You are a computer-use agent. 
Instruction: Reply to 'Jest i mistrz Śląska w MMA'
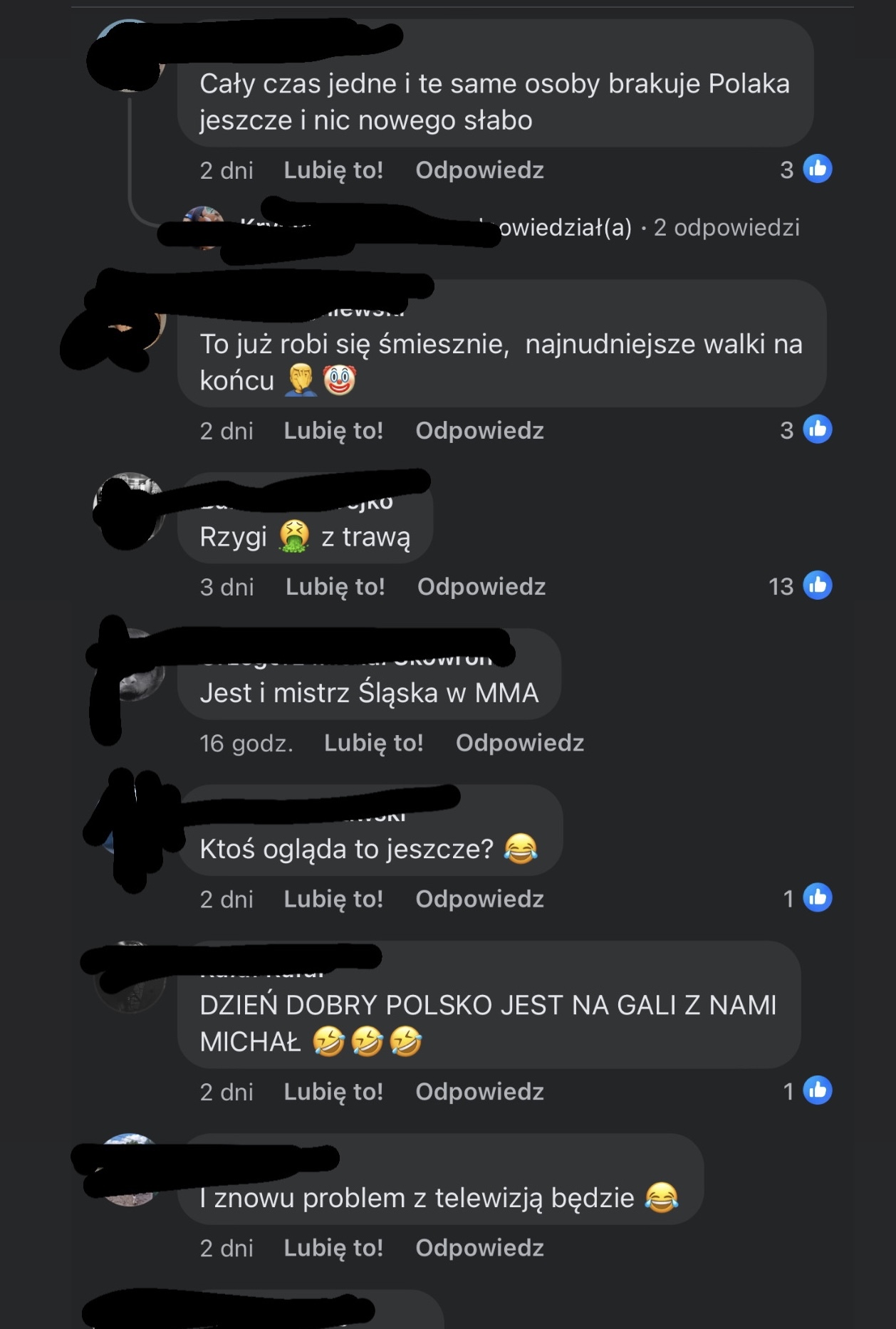click(x=520, y=742)
